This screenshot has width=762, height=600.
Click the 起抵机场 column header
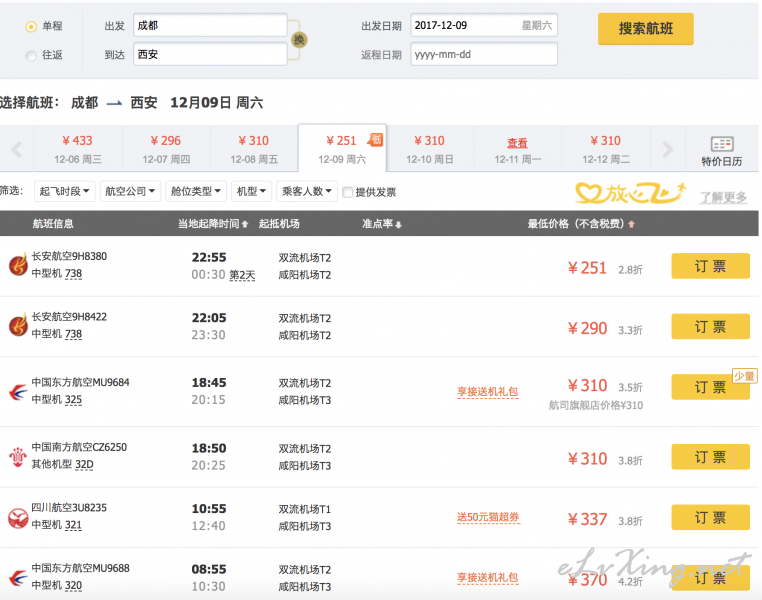(x=279, y=223)
